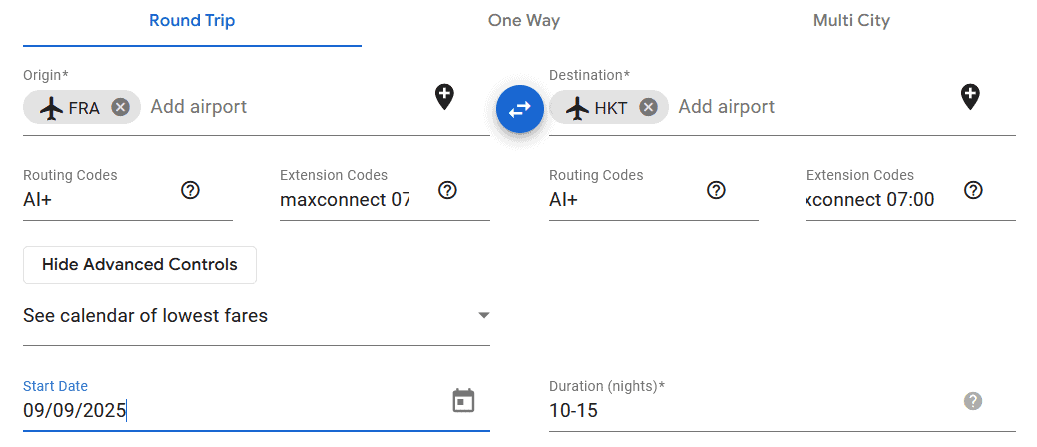This screenshot has height=447, width=1037.
Task: Expand the calendar of lowest fares dropdown
Action: tap(483, 316)
